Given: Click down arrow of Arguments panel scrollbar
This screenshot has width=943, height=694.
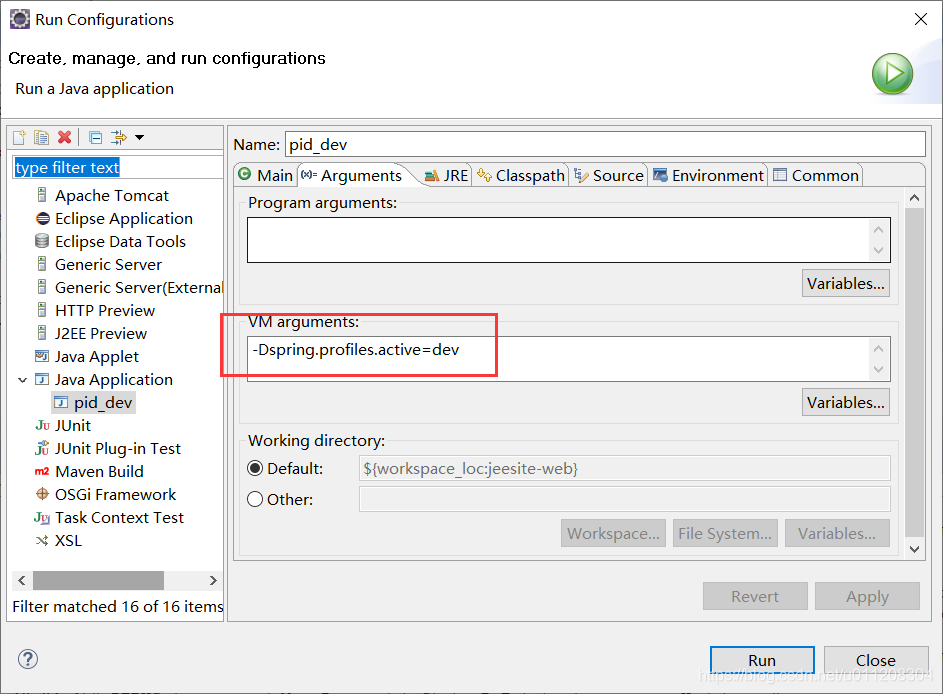Looking at the screenshot, I should coord(915,548).
